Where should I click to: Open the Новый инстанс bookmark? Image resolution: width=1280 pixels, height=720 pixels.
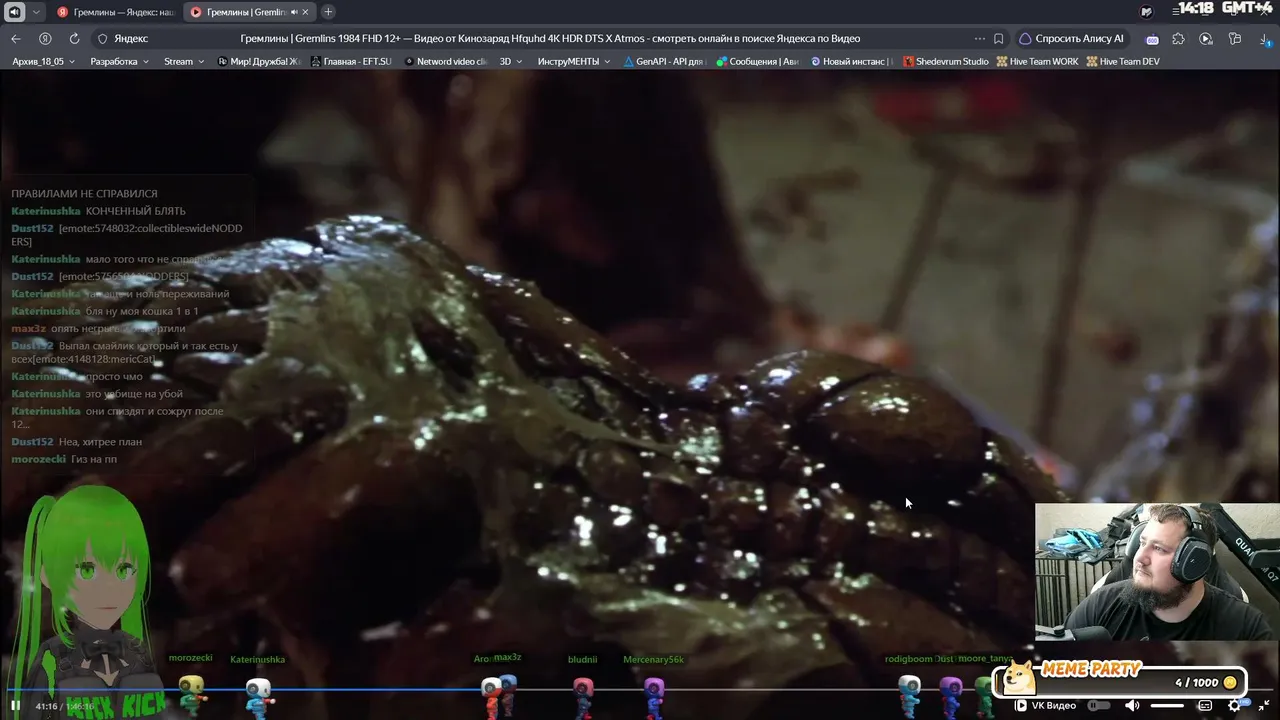(851, 62)
